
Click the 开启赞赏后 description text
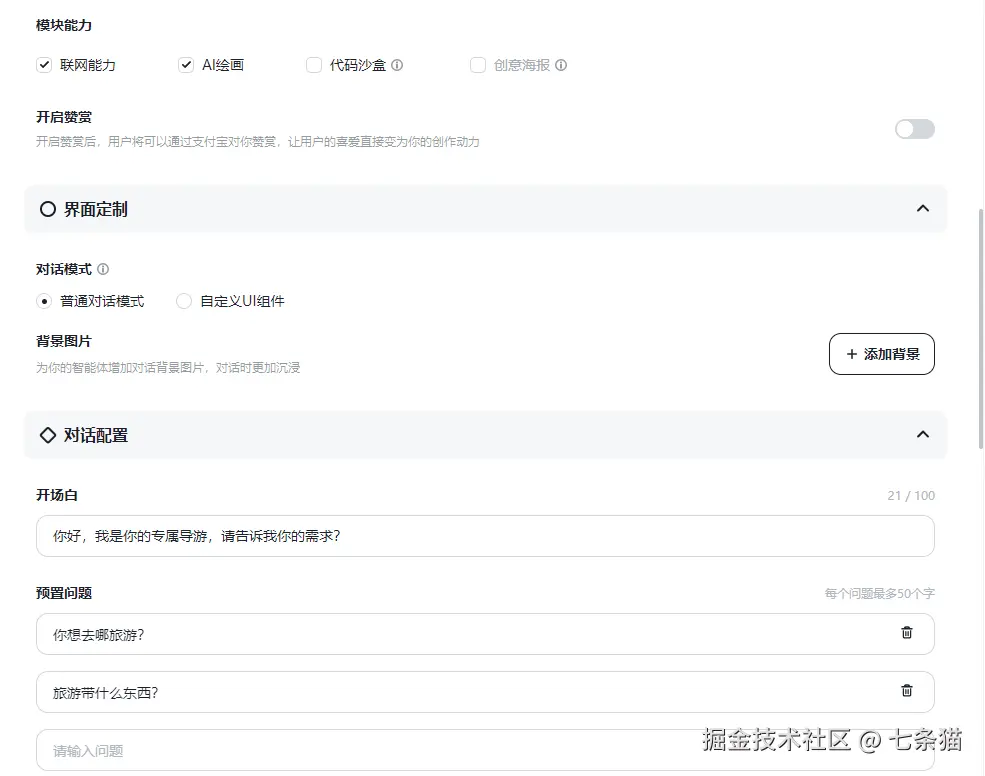click(258, 141)
